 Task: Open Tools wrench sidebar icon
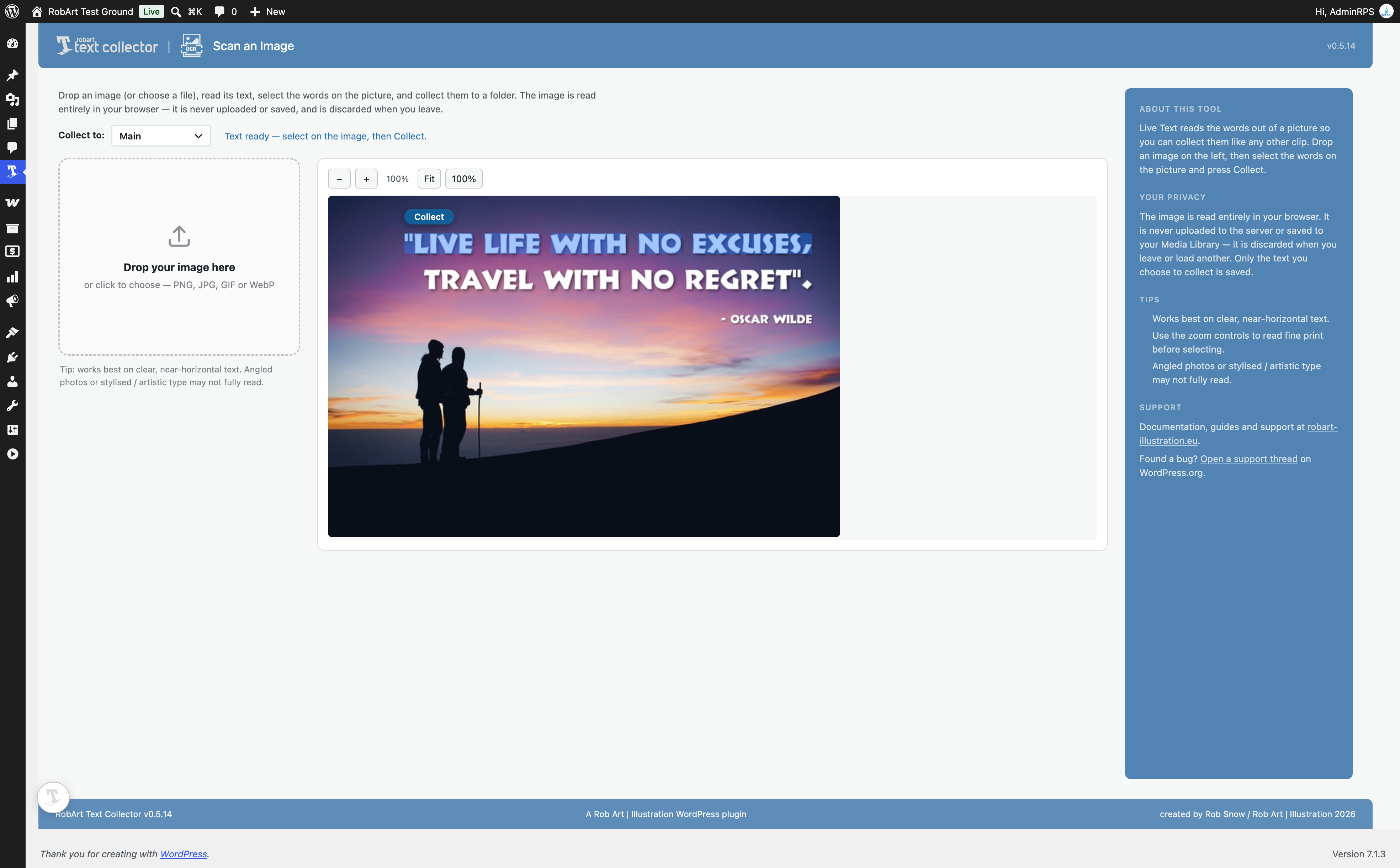click(12, 405)
